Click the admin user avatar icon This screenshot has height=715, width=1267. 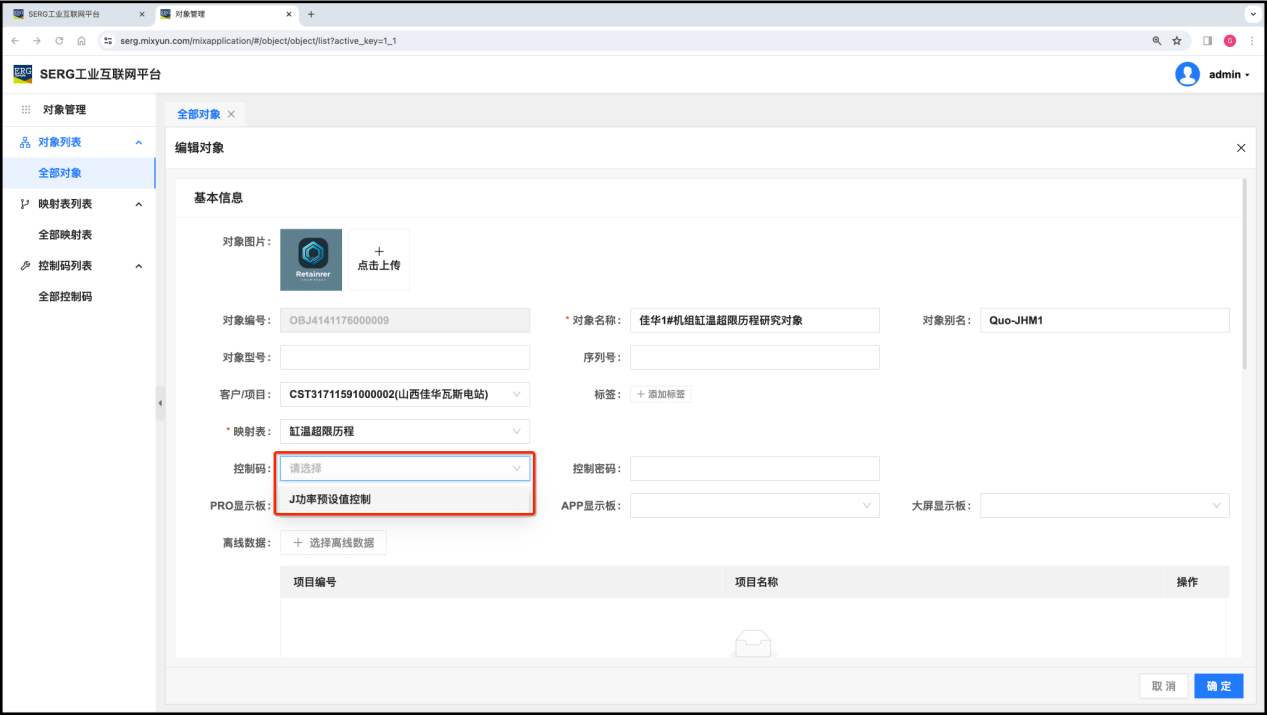1187,74
